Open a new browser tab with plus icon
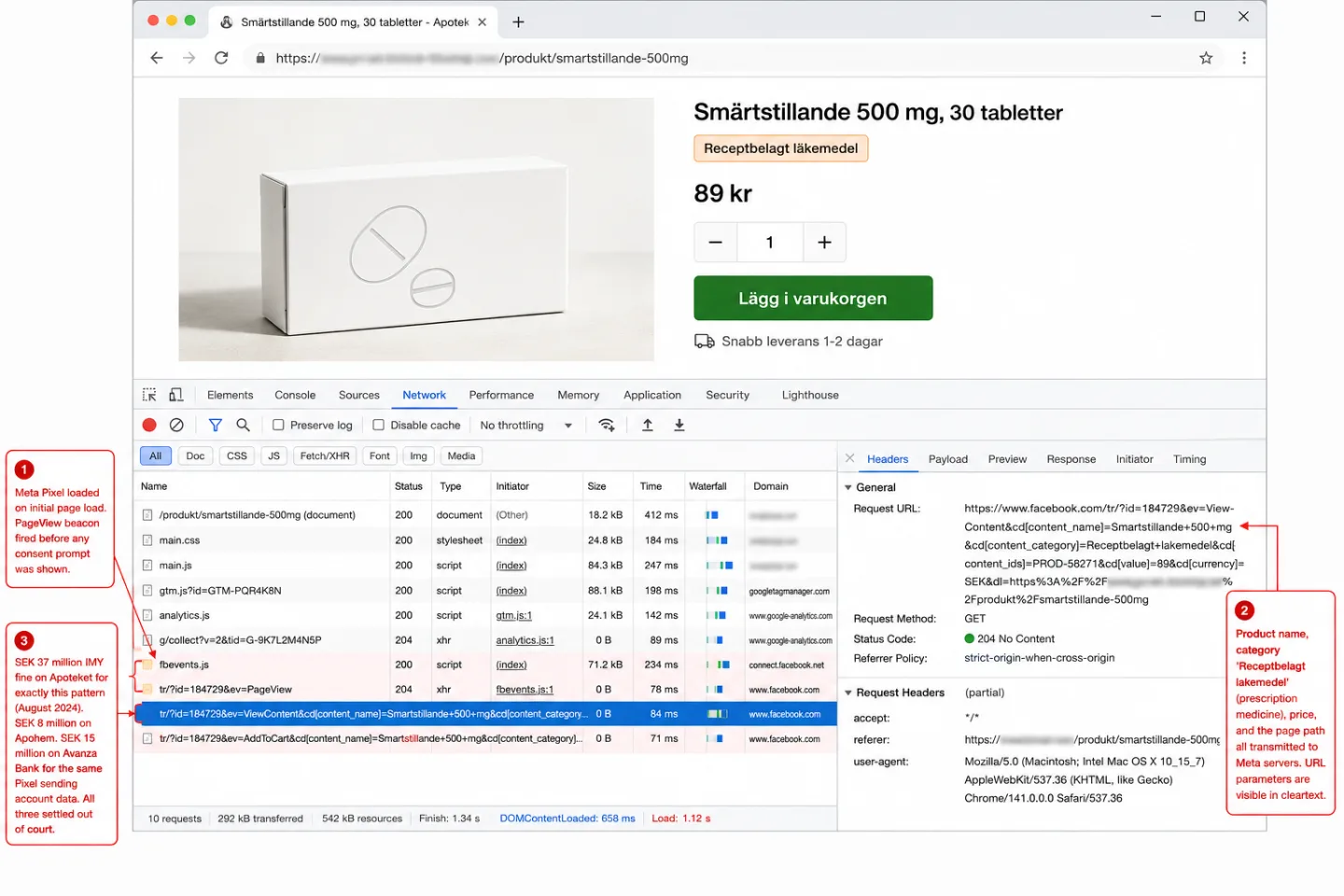The image size is (1344, 896). click(518, 21)
